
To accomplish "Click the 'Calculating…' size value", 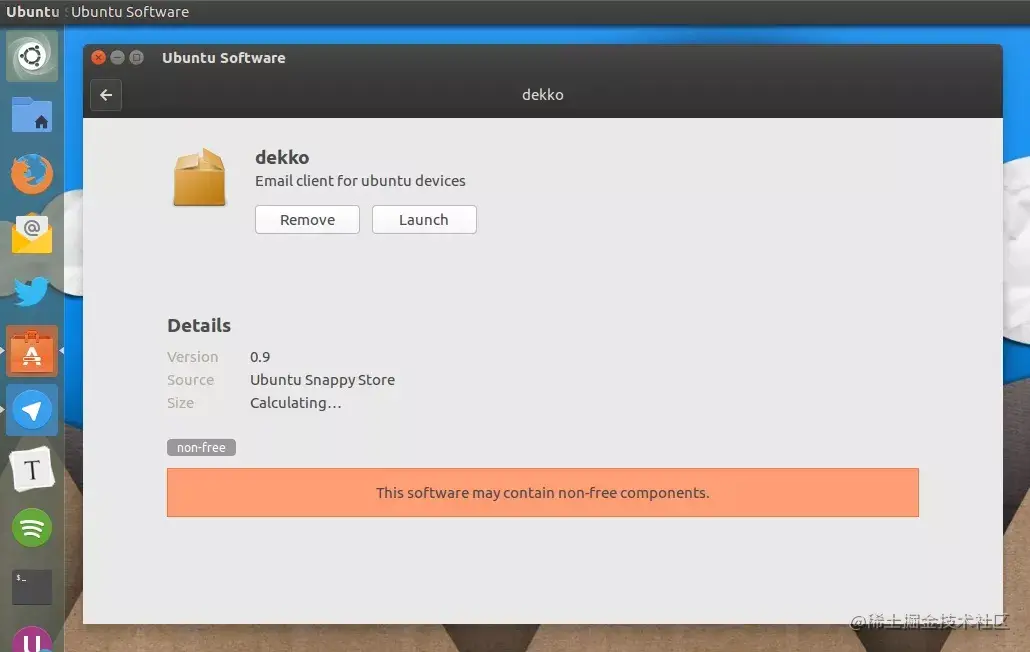I will click(296, 403).
